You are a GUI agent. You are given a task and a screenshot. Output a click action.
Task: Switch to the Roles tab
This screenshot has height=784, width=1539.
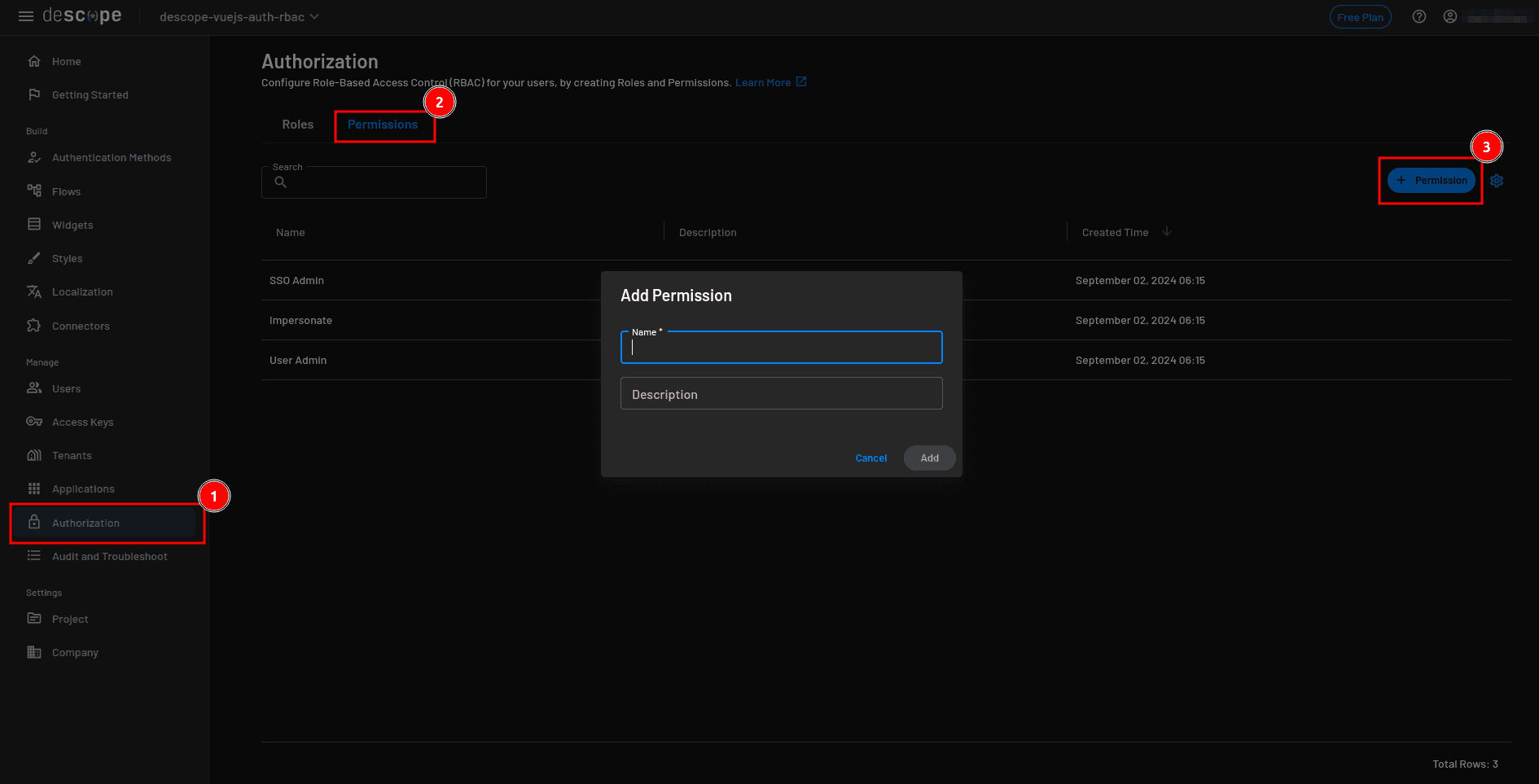pos(297,124)
